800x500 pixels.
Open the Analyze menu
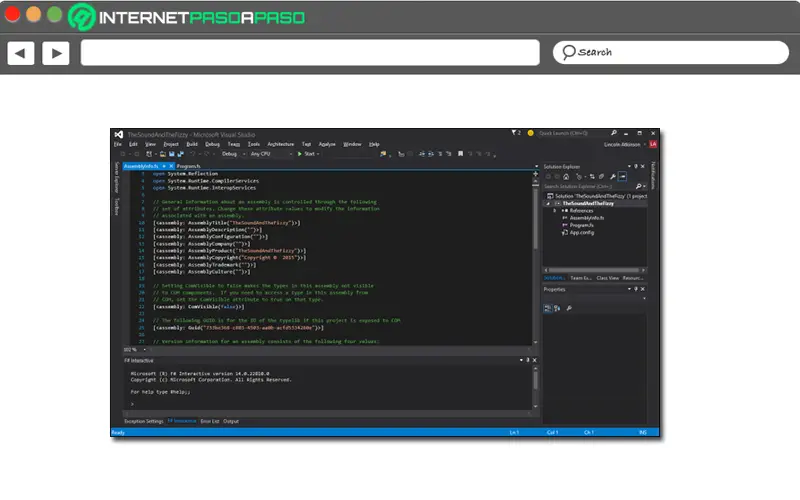click(x=327, y=144)
